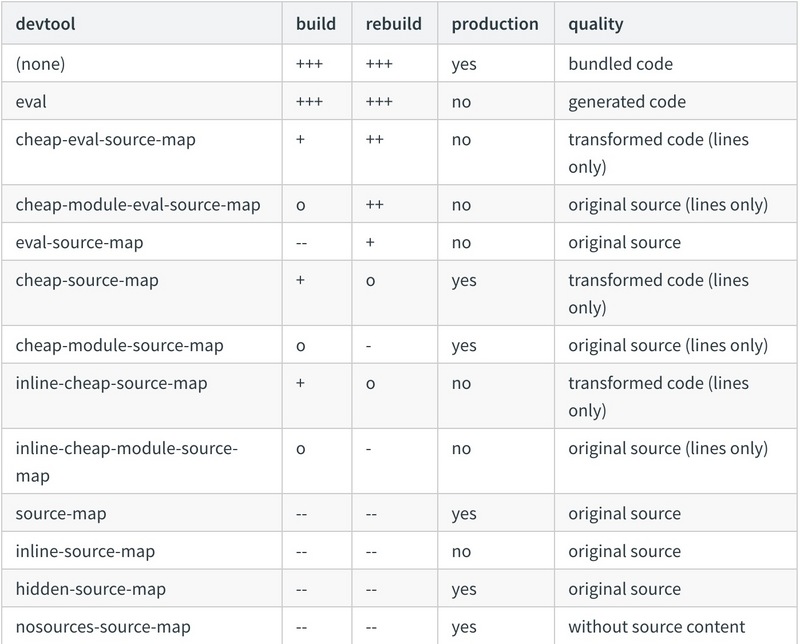Select the nosources-source-map entry
800x644 pixels.
(103, 627)
